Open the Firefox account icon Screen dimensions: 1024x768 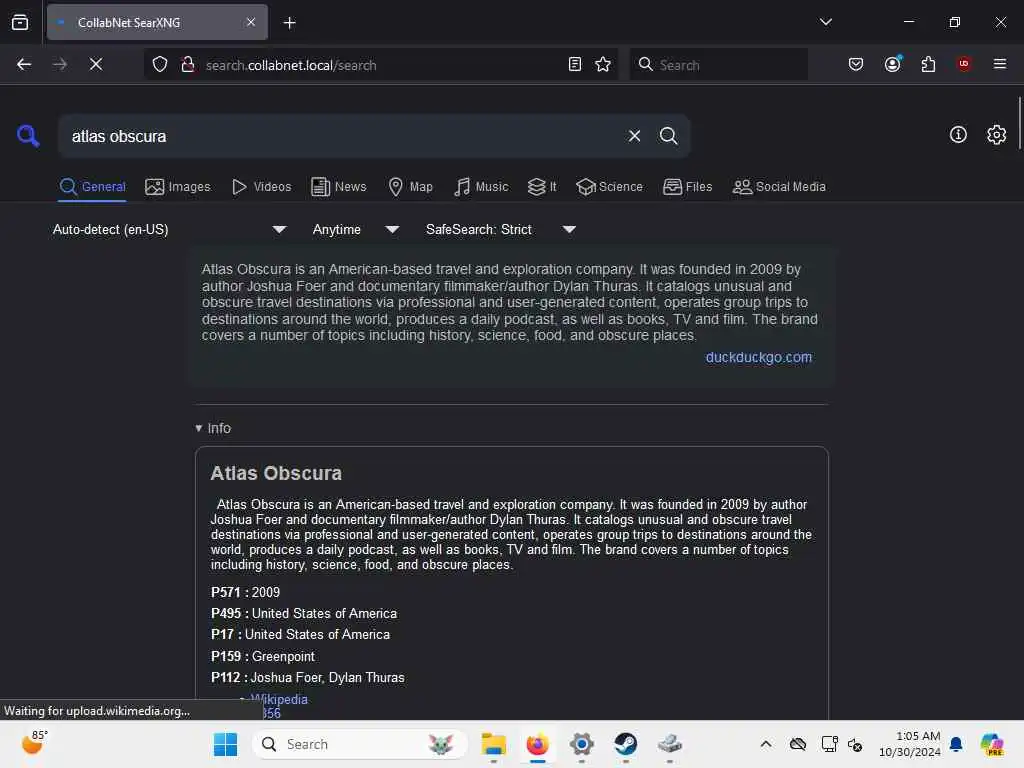tap(893, 64)
